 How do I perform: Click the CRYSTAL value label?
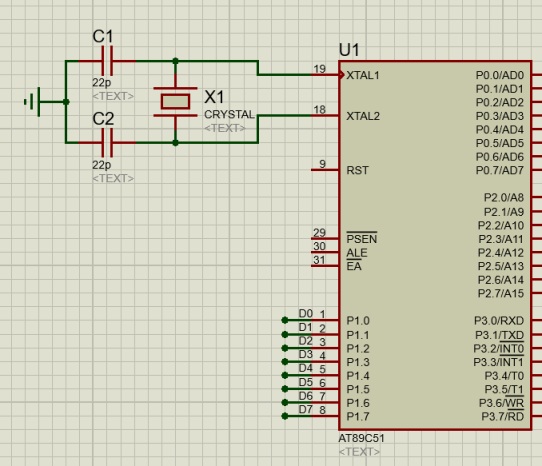pyautogui.click(x=229, y=114)
